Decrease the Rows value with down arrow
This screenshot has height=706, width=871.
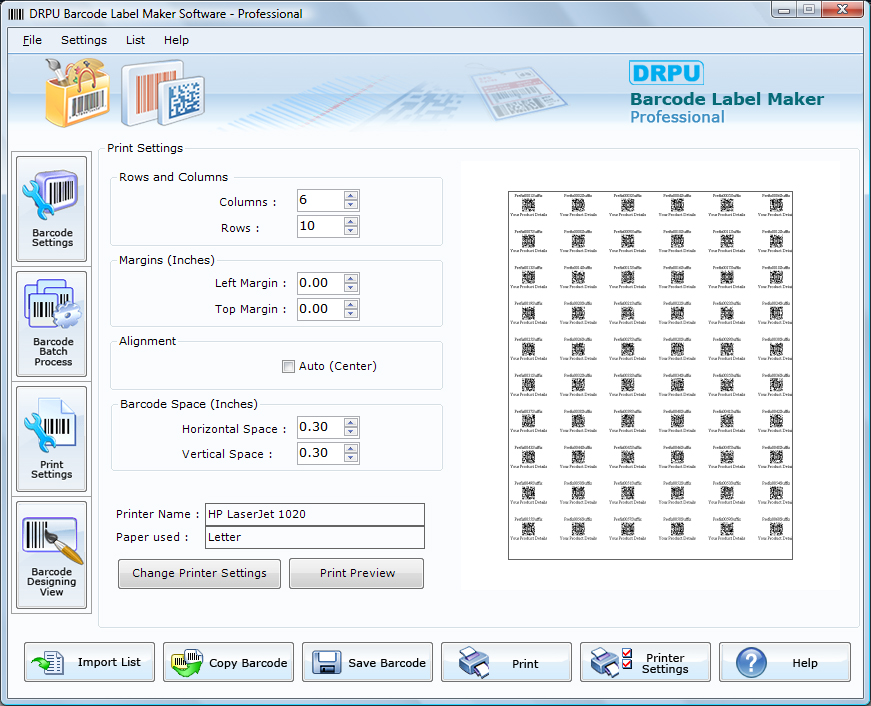point(350,232)
